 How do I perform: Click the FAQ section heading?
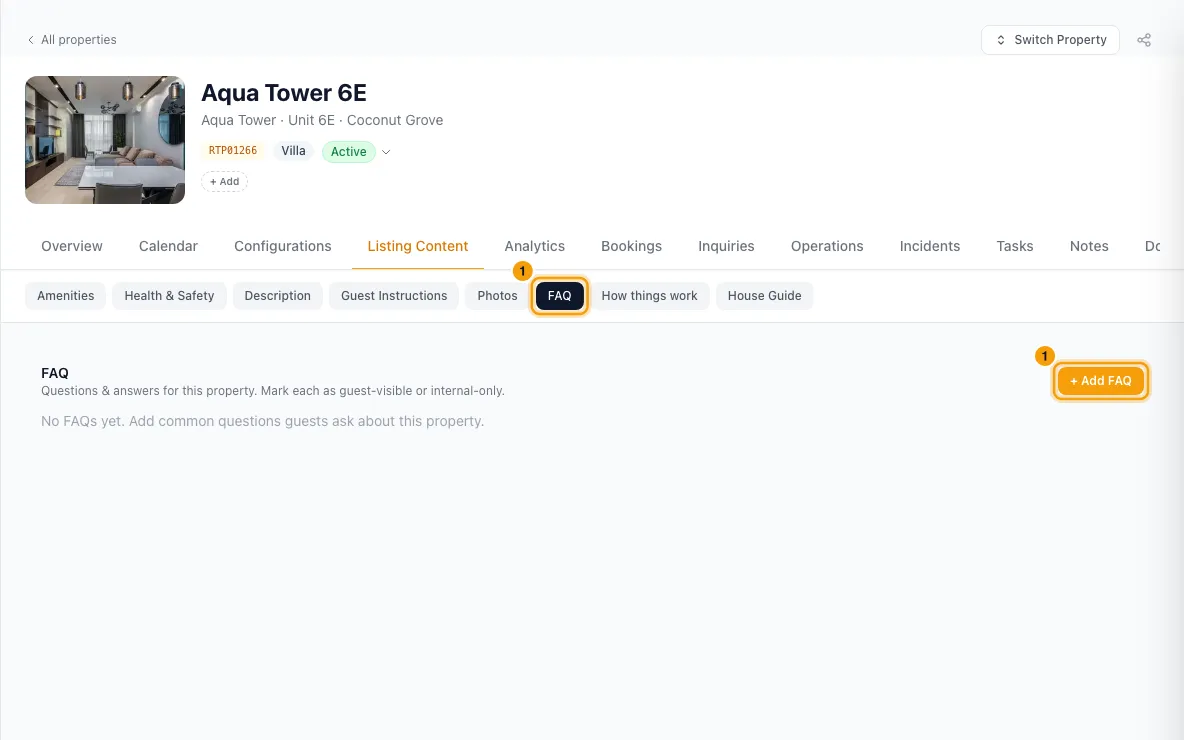[54, 373]
